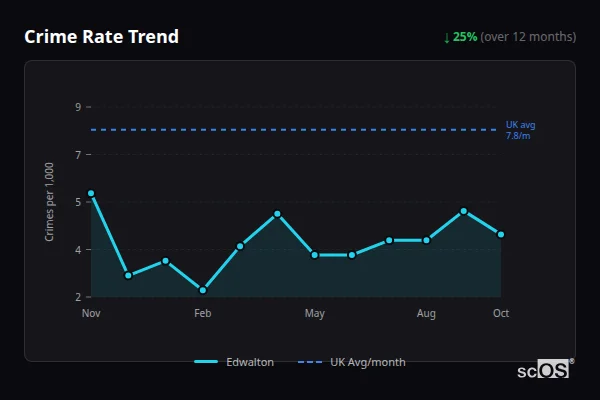The width and height of the screenshot is (600, 400).
Task: Toggle the Edwalton legend entry
Action: coord(234,362)
